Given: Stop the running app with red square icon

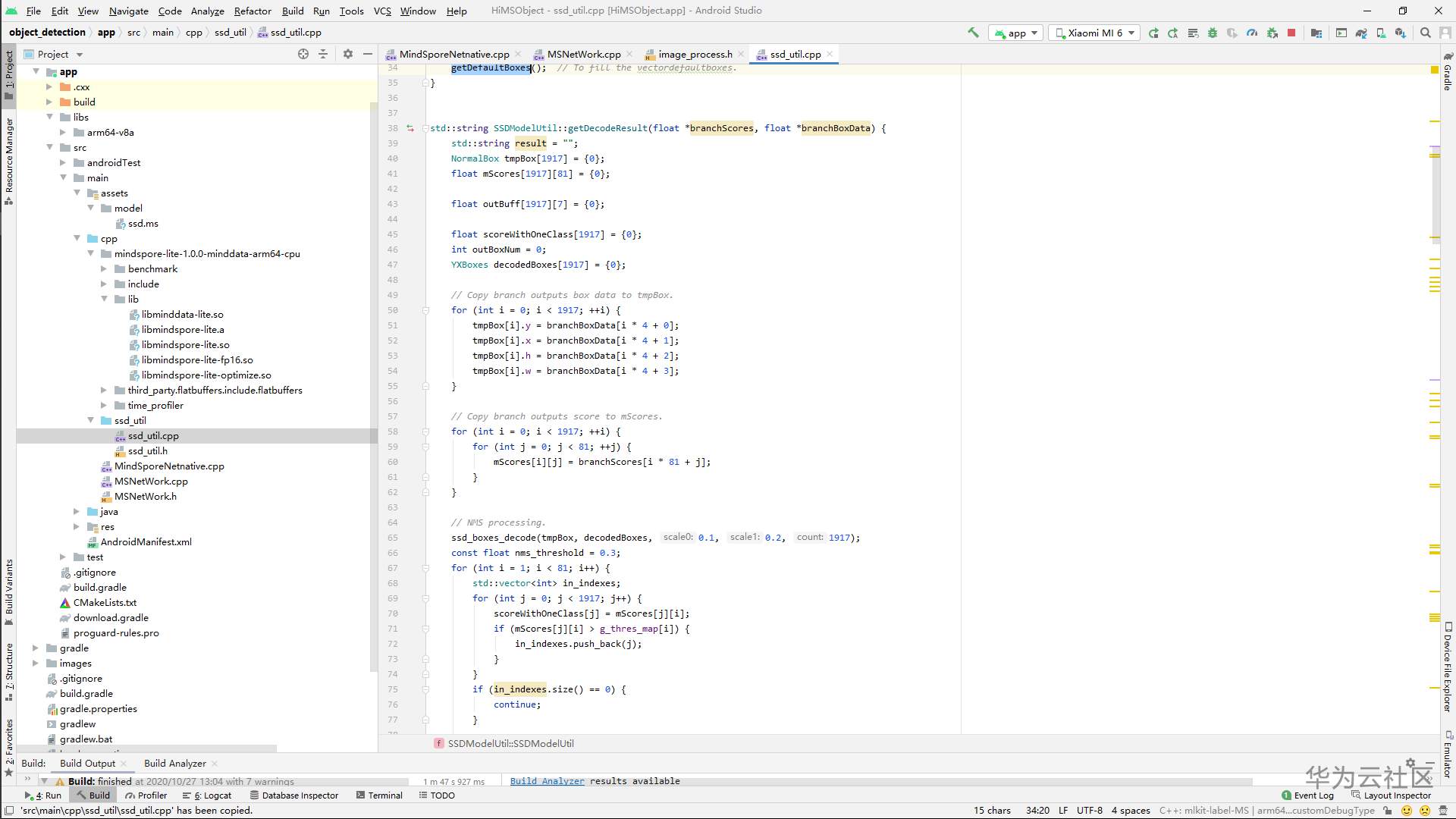Looking at the screenshot, I should point(1291,33).
